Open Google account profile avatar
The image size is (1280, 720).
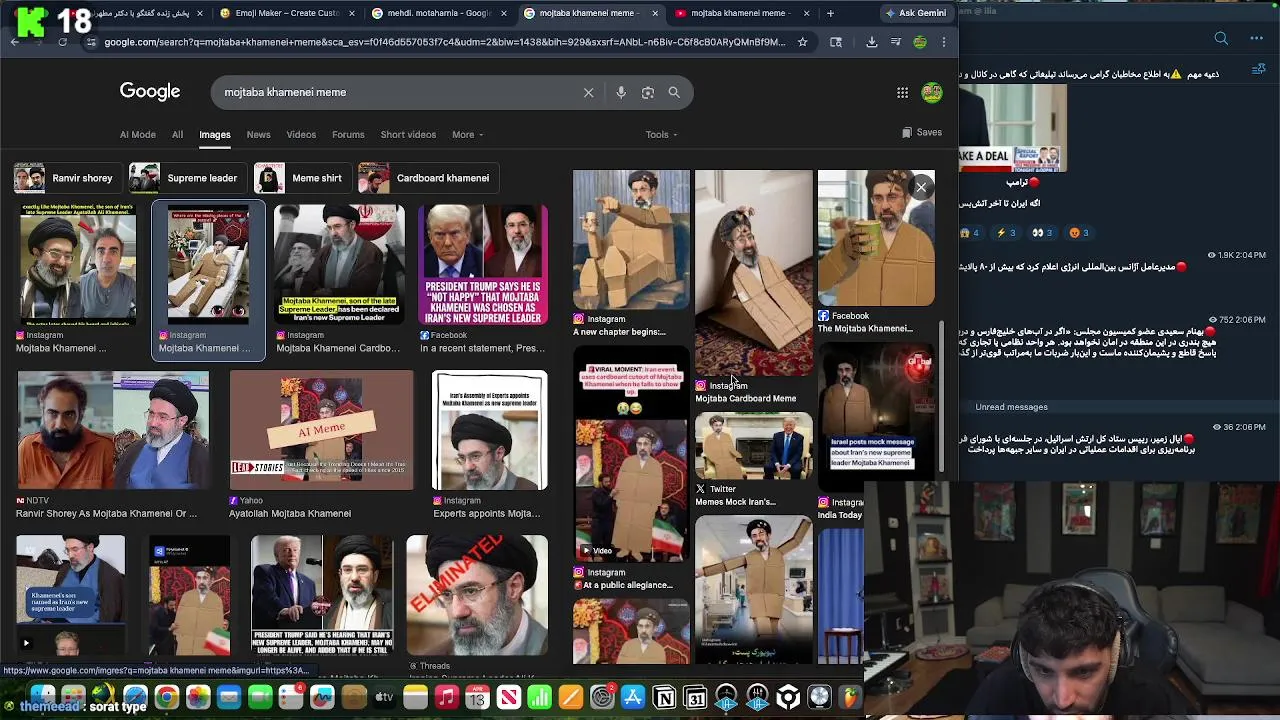coord(932,92)
